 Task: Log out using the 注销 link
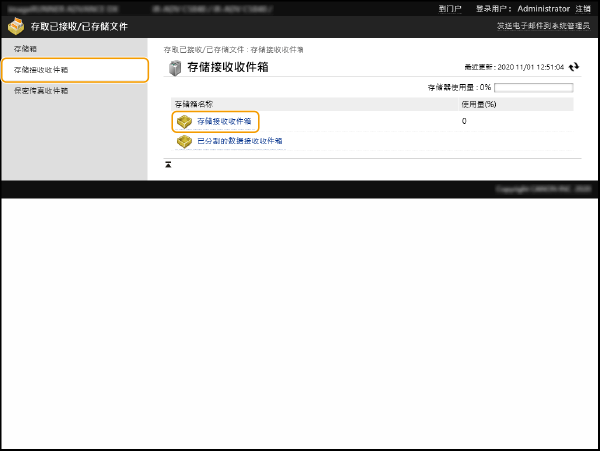583,8
